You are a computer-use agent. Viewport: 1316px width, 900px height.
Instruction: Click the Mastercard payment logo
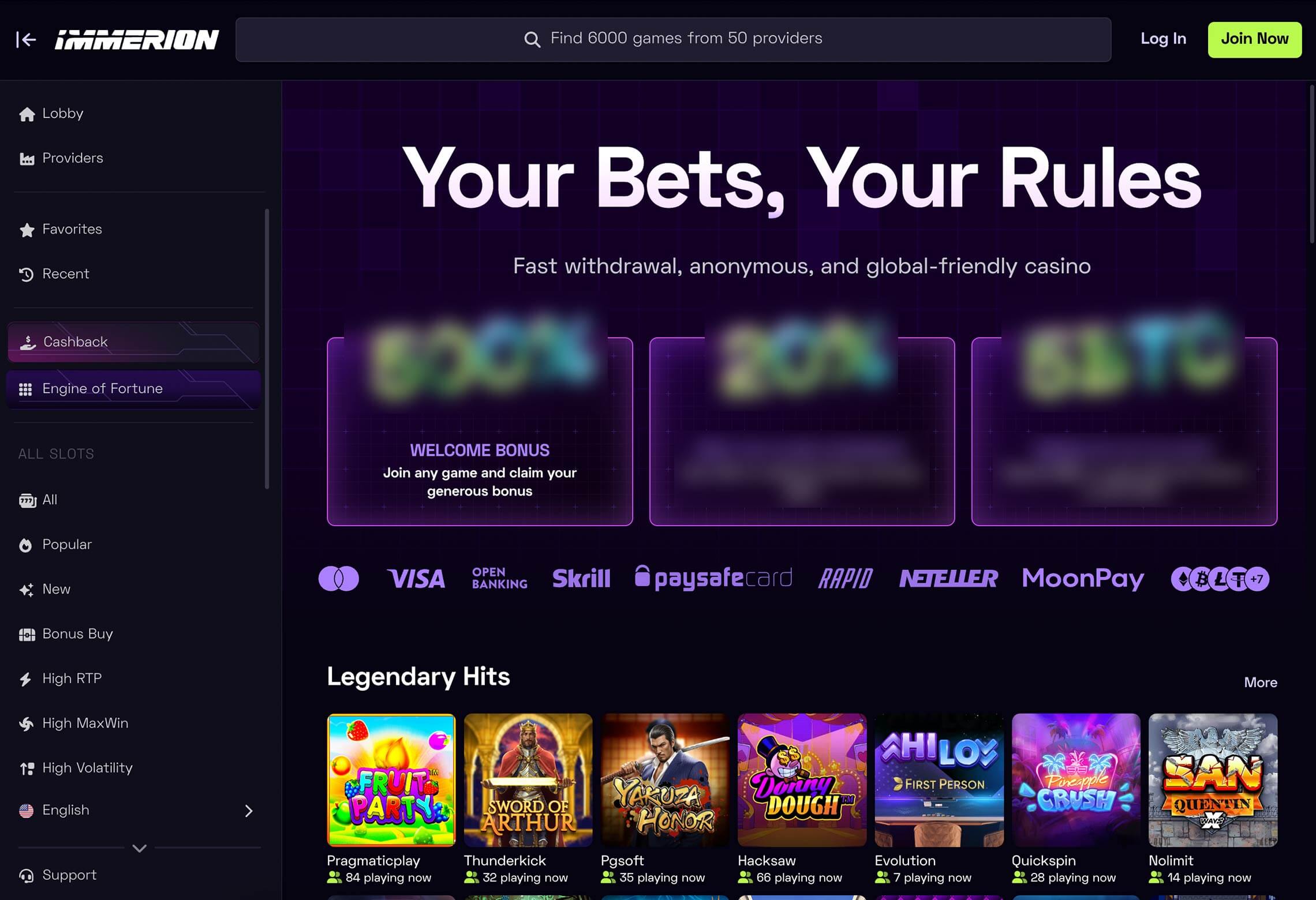point(339,579)
